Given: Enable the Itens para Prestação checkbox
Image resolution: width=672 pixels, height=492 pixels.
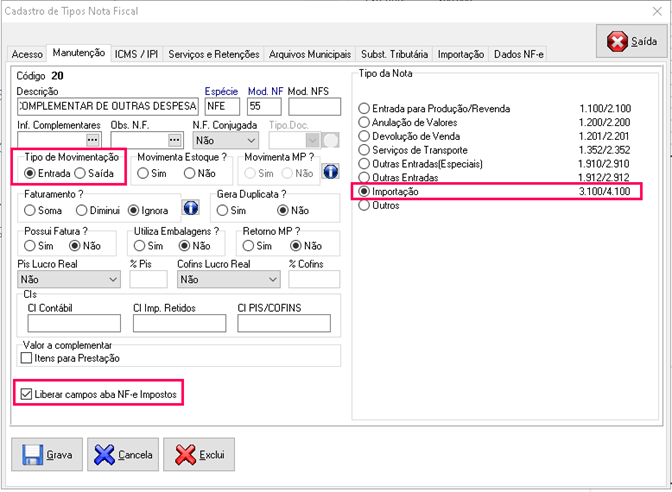Looking at the screenshot, I should click(28, 359).
